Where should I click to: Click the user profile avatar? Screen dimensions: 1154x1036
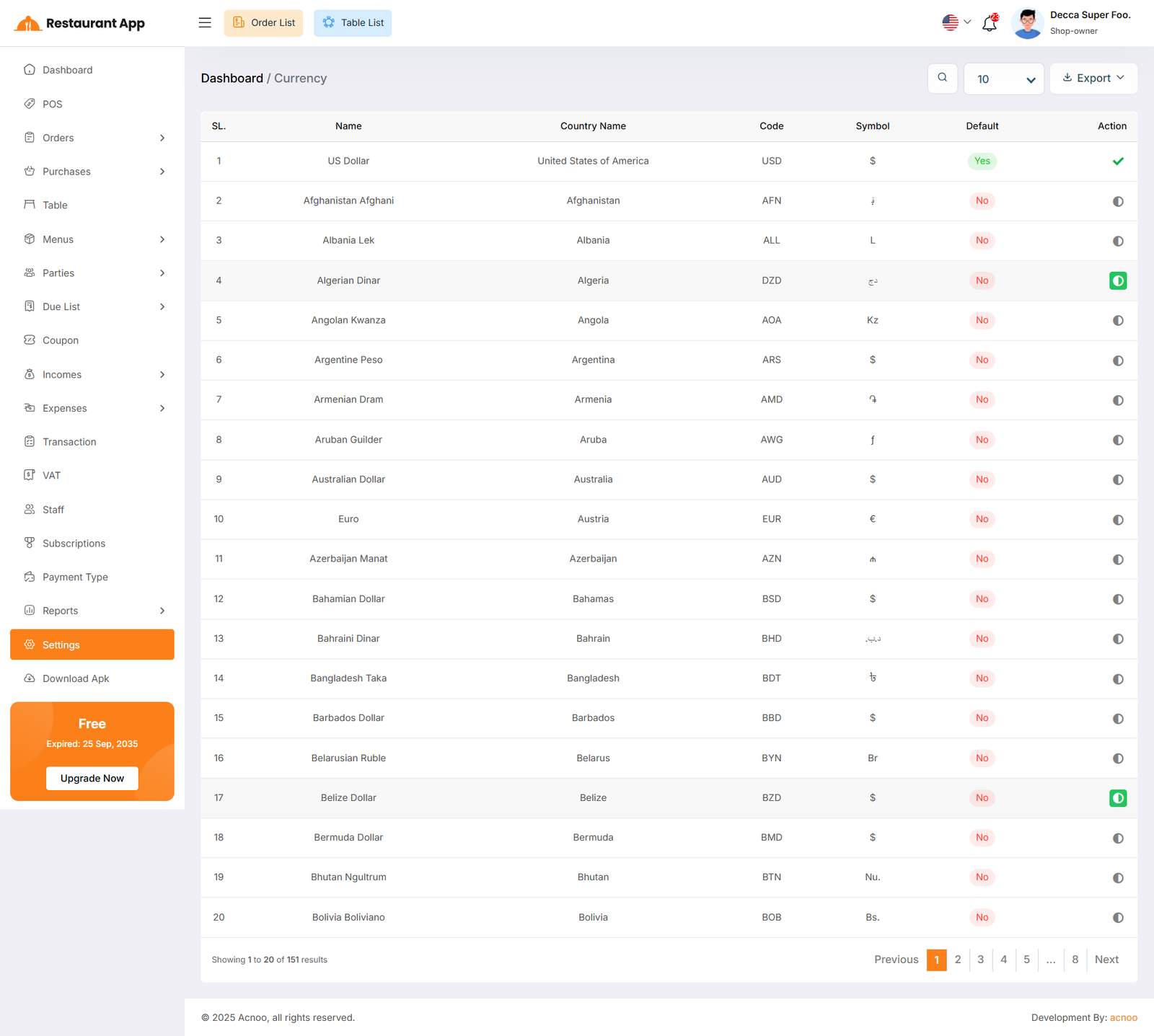pos(1027,23)
